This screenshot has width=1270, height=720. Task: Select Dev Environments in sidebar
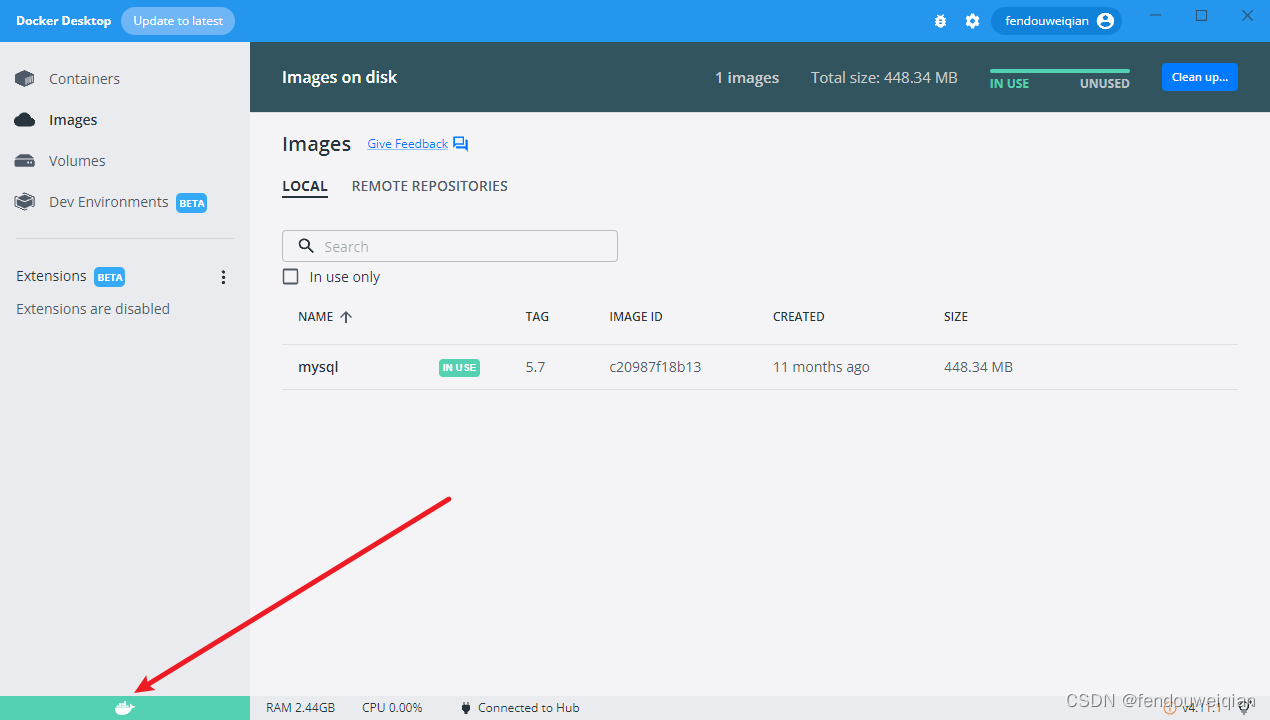tap(110, 201)
